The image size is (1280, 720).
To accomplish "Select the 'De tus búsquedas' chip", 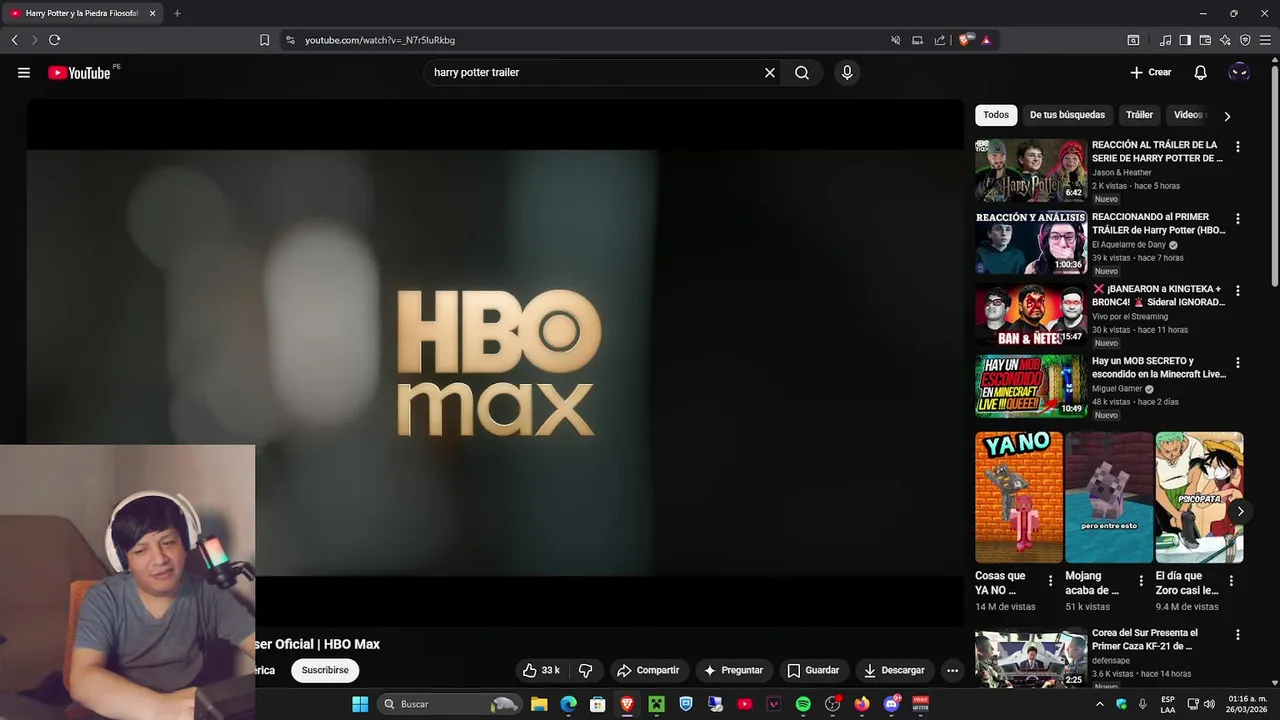I will [x=1067, y=115].
